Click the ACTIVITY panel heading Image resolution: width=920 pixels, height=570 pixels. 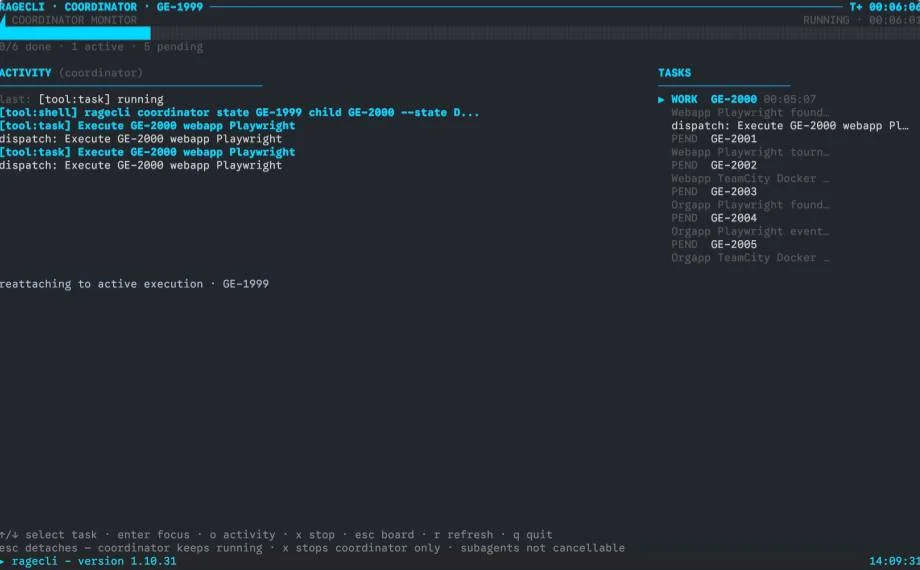pyautogui.click(x=26, y=73)
